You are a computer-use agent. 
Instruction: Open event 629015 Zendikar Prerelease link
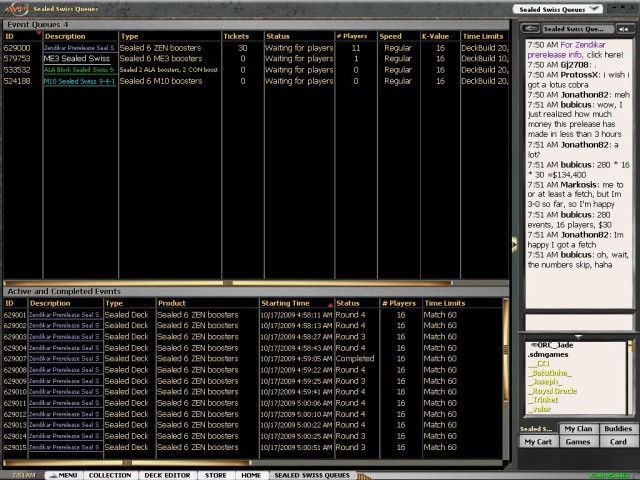pos(64,447)
